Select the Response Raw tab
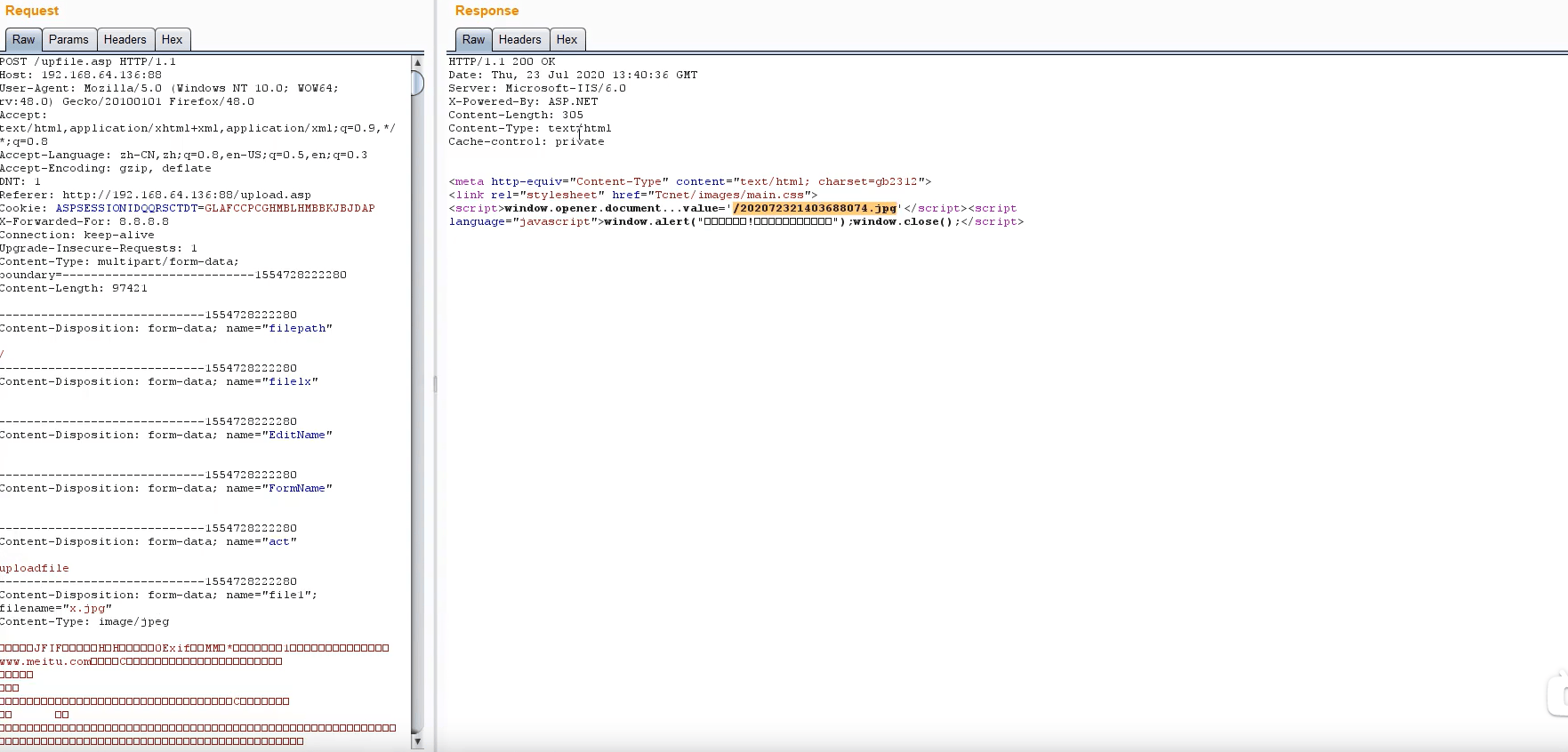 473,39
